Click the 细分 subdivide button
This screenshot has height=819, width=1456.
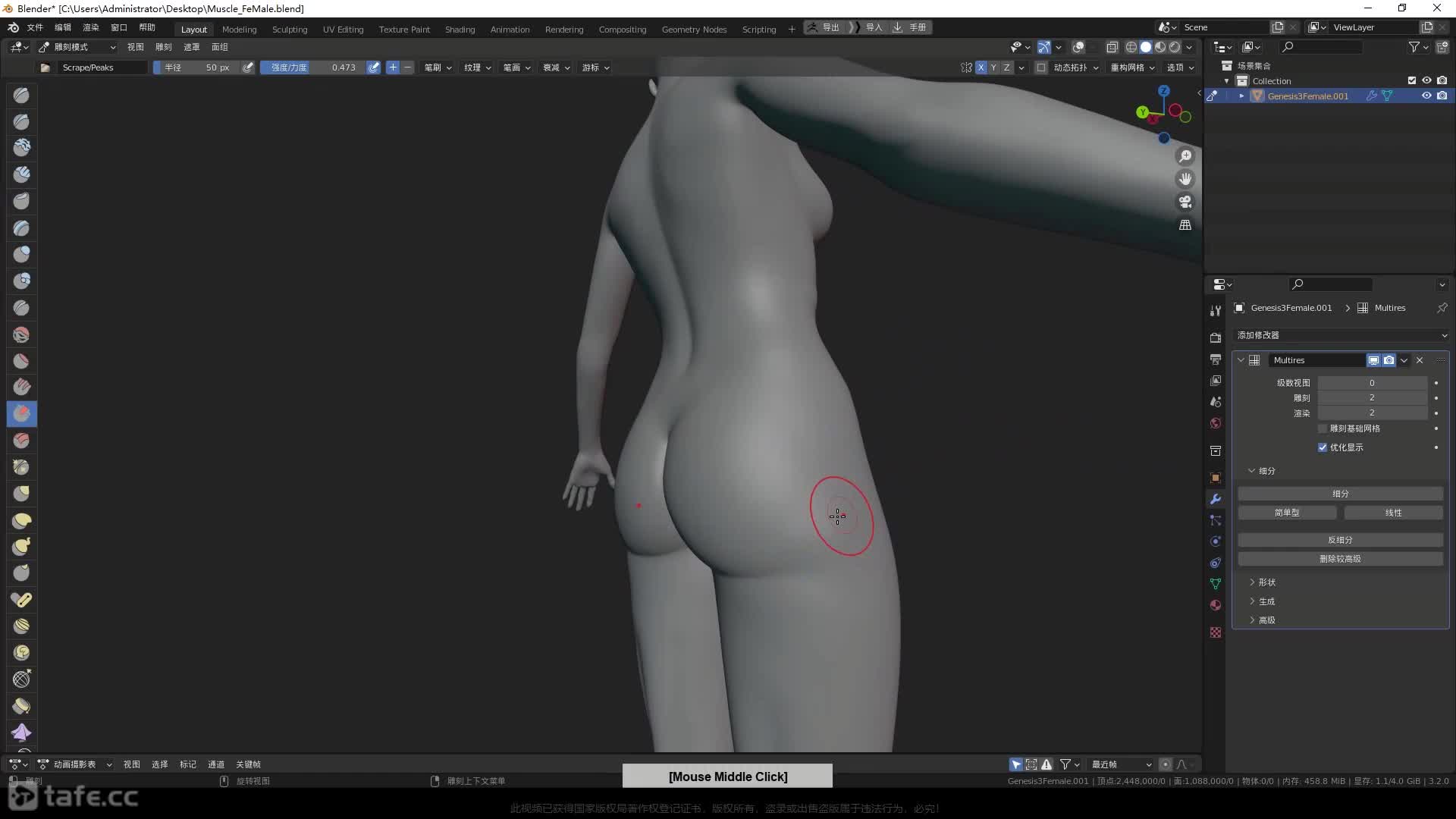1340,494
